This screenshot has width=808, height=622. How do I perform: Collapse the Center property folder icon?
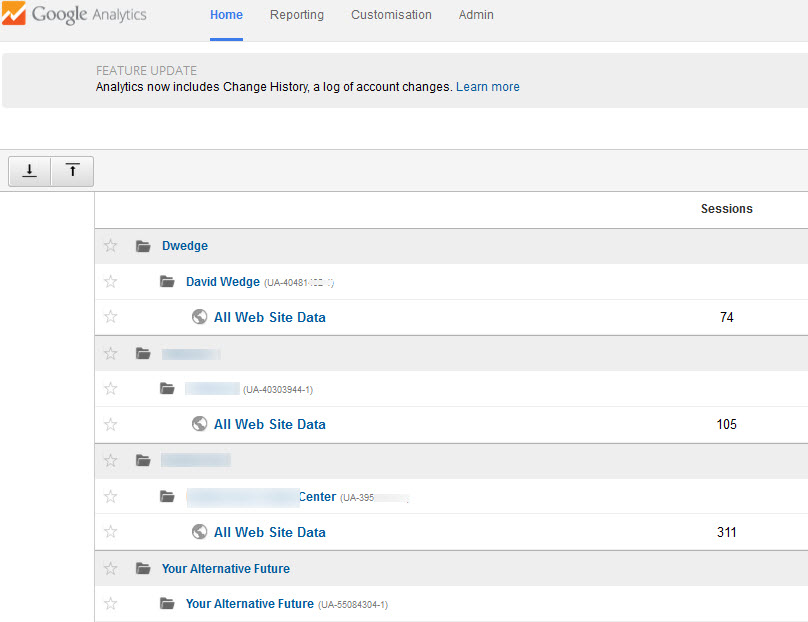pos(167,496)
